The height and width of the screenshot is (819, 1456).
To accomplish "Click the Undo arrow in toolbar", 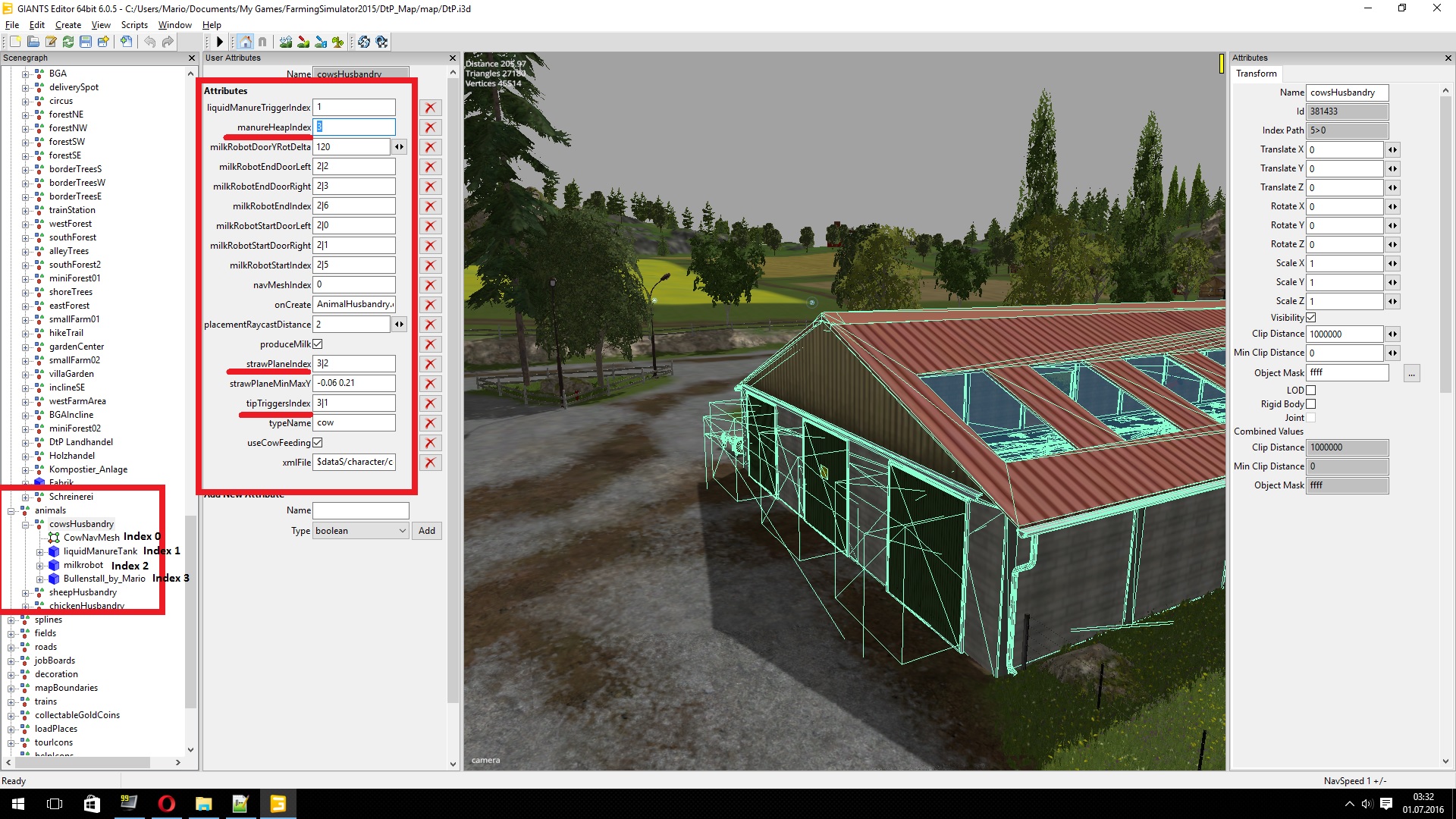I will click(x=149, y=42).
